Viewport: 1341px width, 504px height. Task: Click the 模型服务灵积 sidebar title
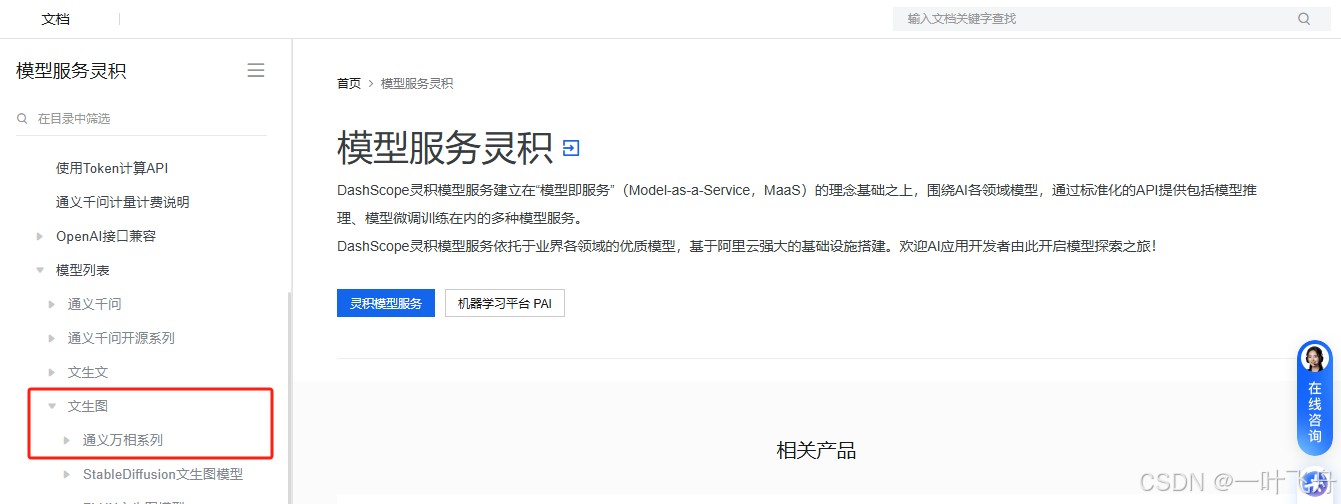click(71, 70)
